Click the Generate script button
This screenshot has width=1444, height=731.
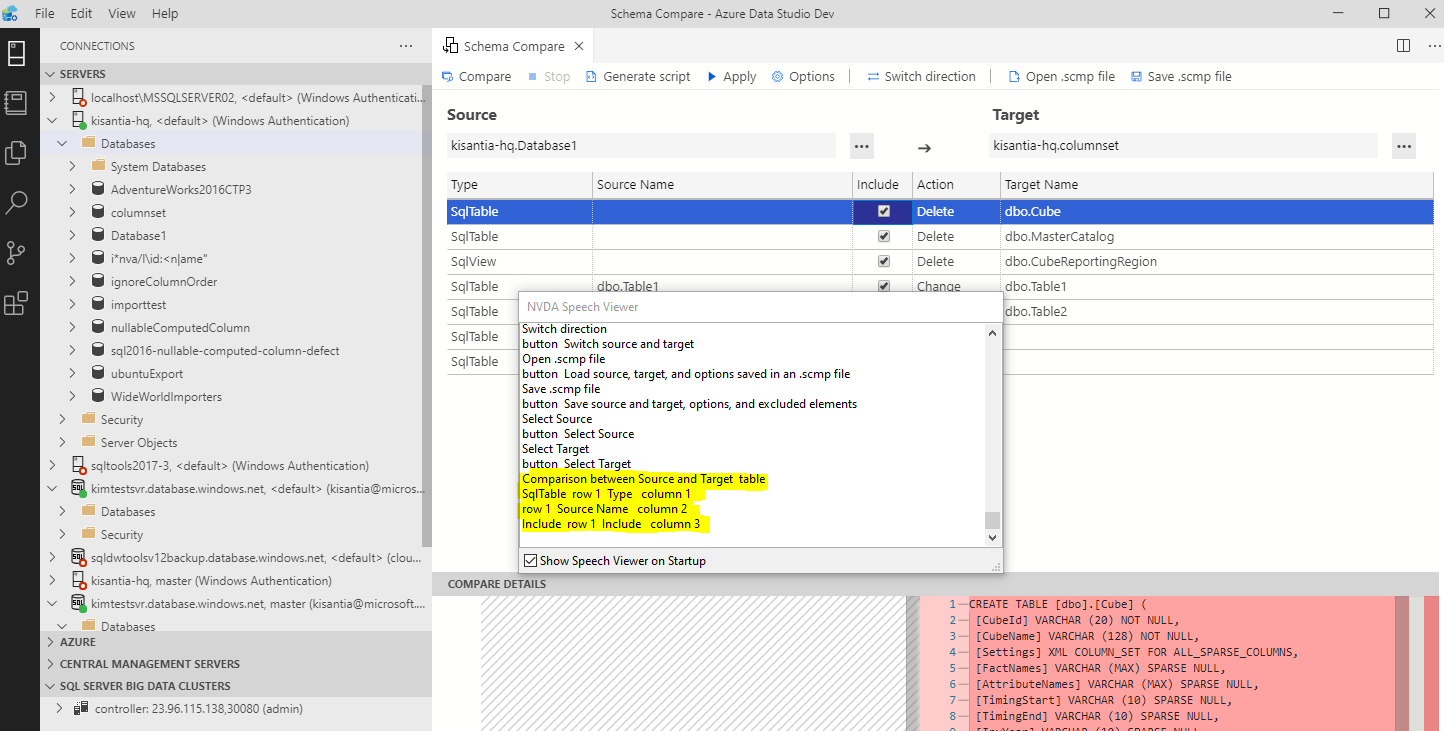pos(638,76)
